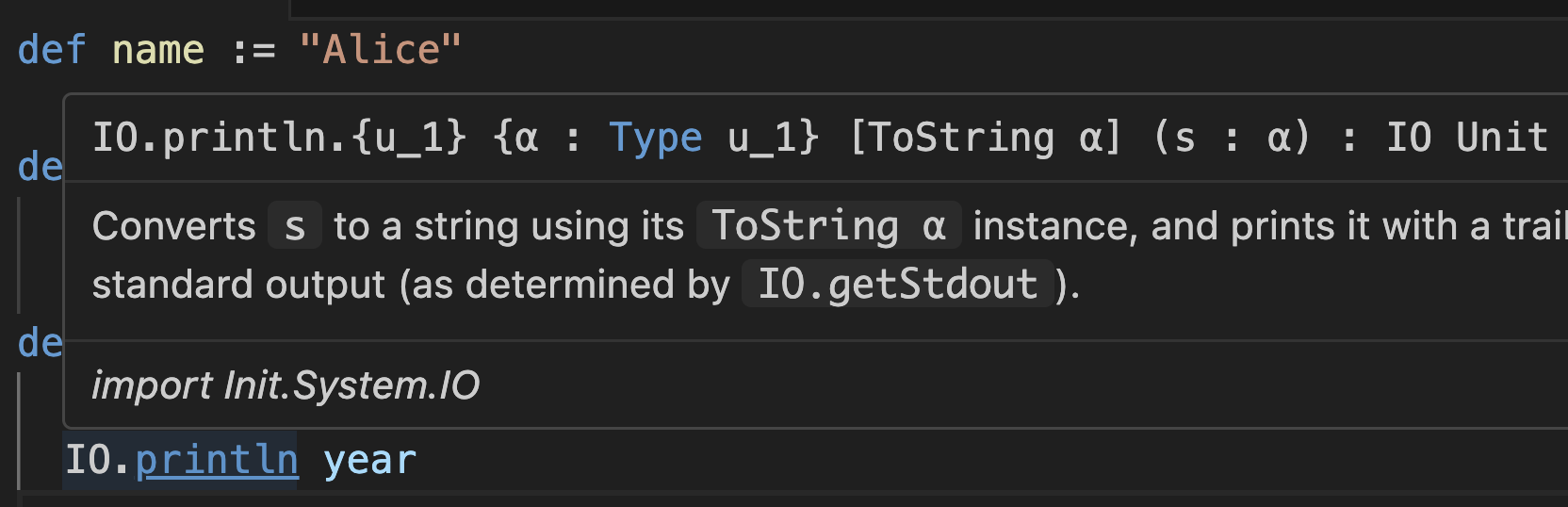The height and width of the screenshot is (507, 1568).
Task: Click the (s : α) parameter in signature
Action: [1232, 138]
